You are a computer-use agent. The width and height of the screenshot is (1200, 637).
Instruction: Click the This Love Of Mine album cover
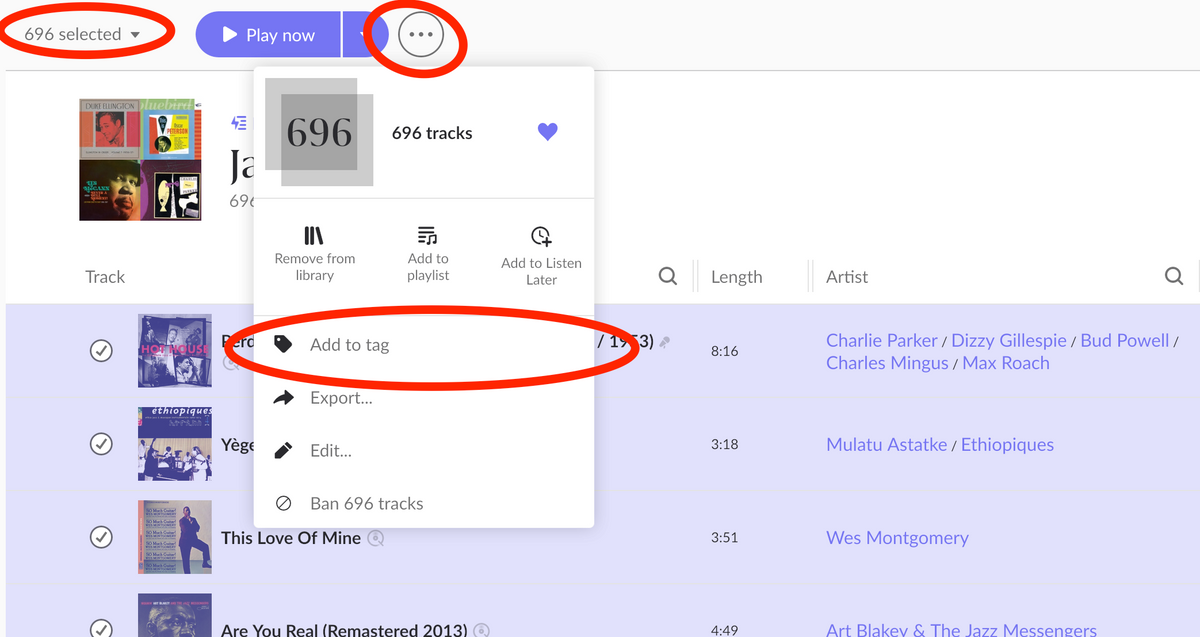175,537
